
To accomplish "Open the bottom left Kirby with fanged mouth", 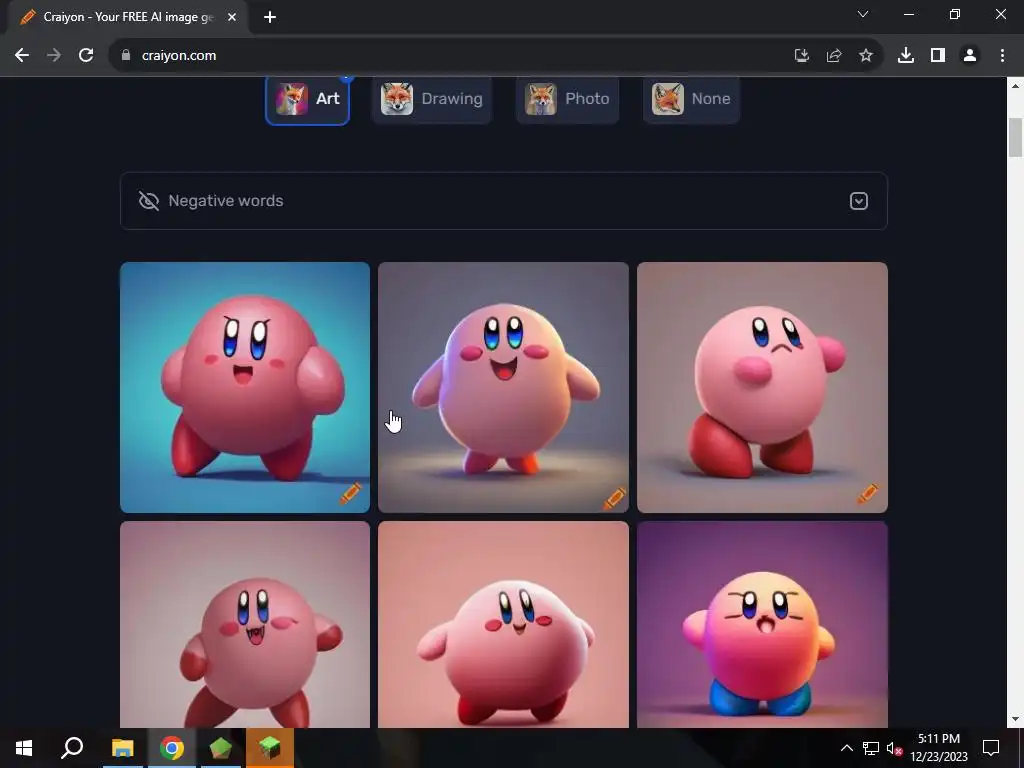I will click(245, 624).
